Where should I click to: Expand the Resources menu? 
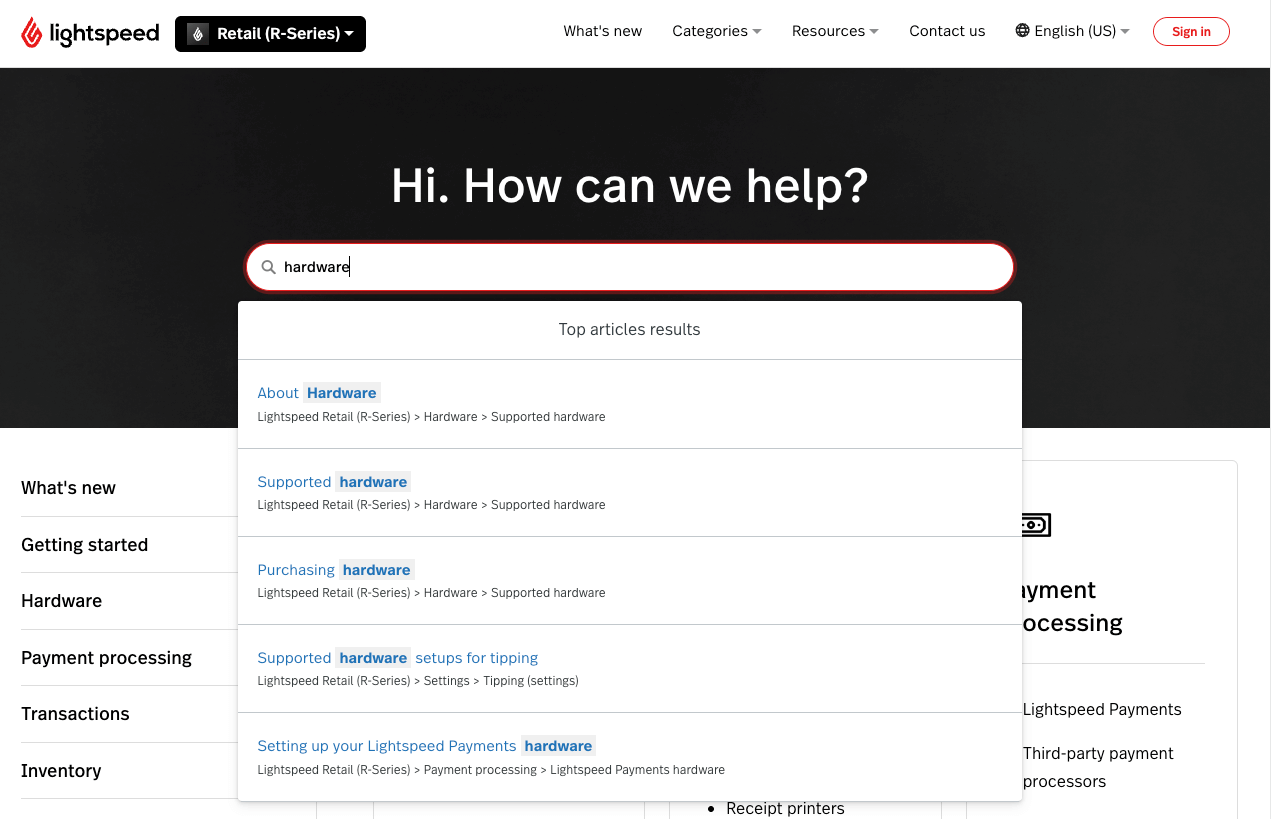click(x=834, y=31)
